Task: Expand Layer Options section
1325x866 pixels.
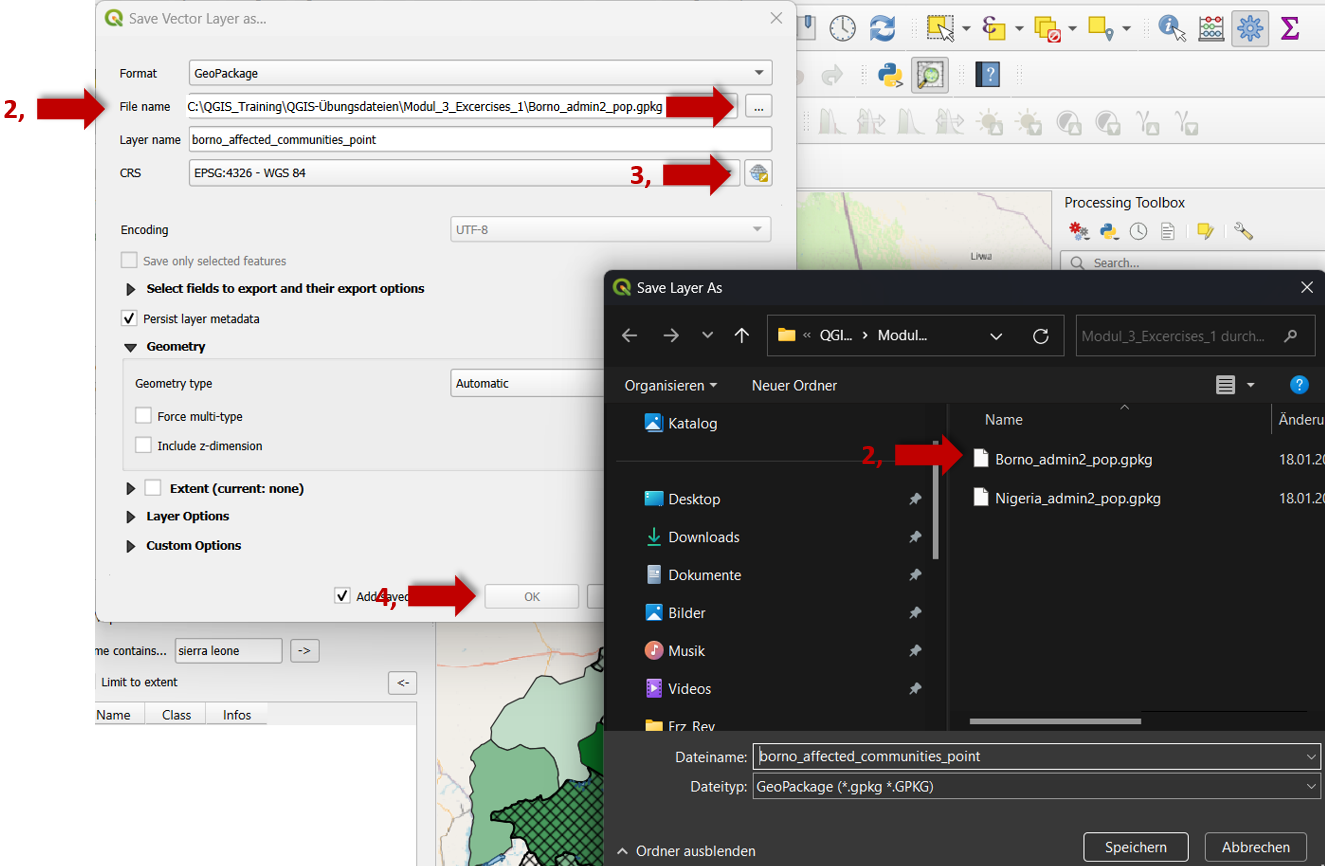Action: (131, 517)
